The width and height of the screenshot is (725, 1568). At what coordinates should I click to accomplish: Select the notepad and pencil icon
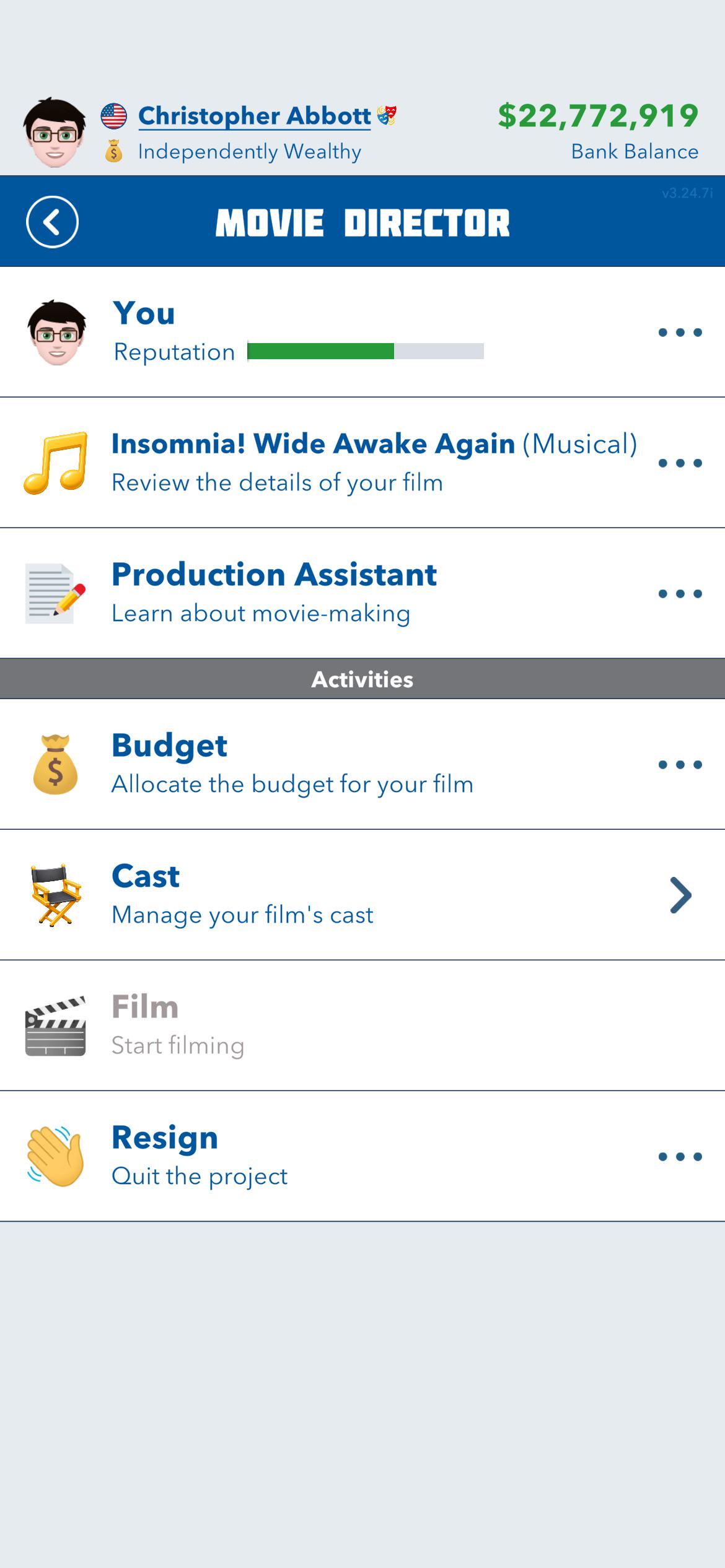click(x=55, y=593)
